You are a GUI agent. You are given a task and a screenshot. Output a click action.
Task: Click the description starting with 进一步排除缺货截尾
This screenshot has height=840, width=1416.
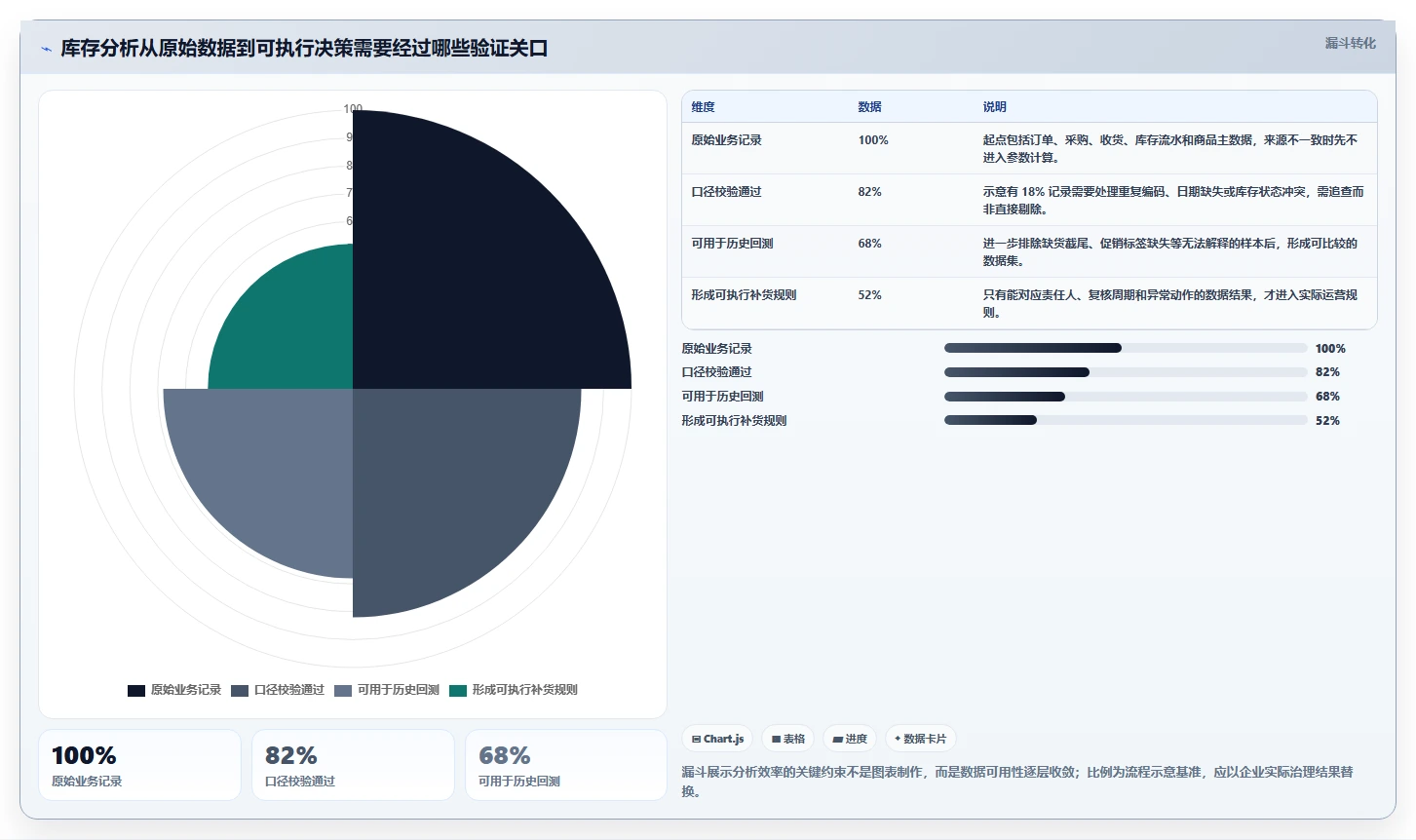[1169, 252]
